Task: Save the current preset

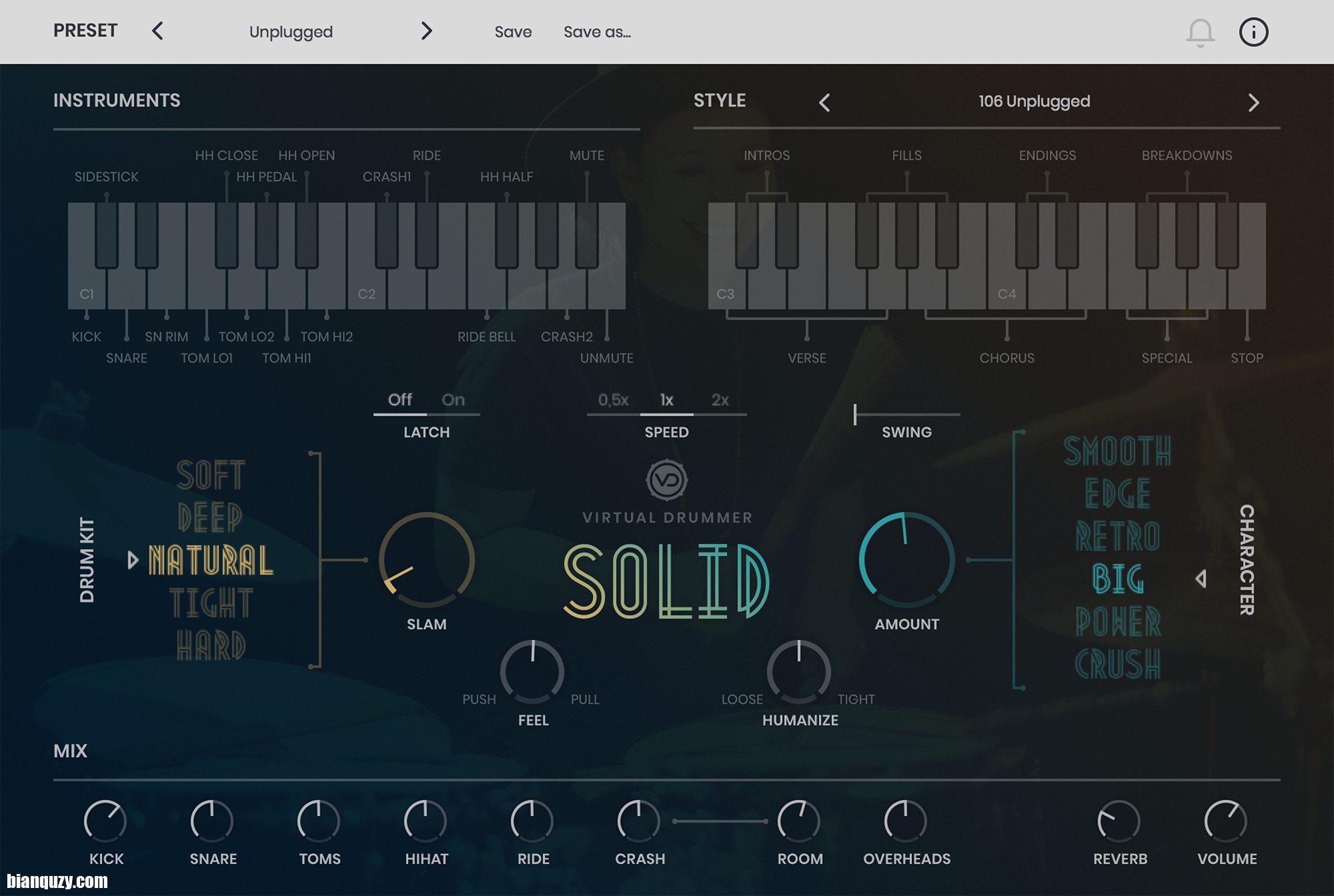Action: coord(513,32)
